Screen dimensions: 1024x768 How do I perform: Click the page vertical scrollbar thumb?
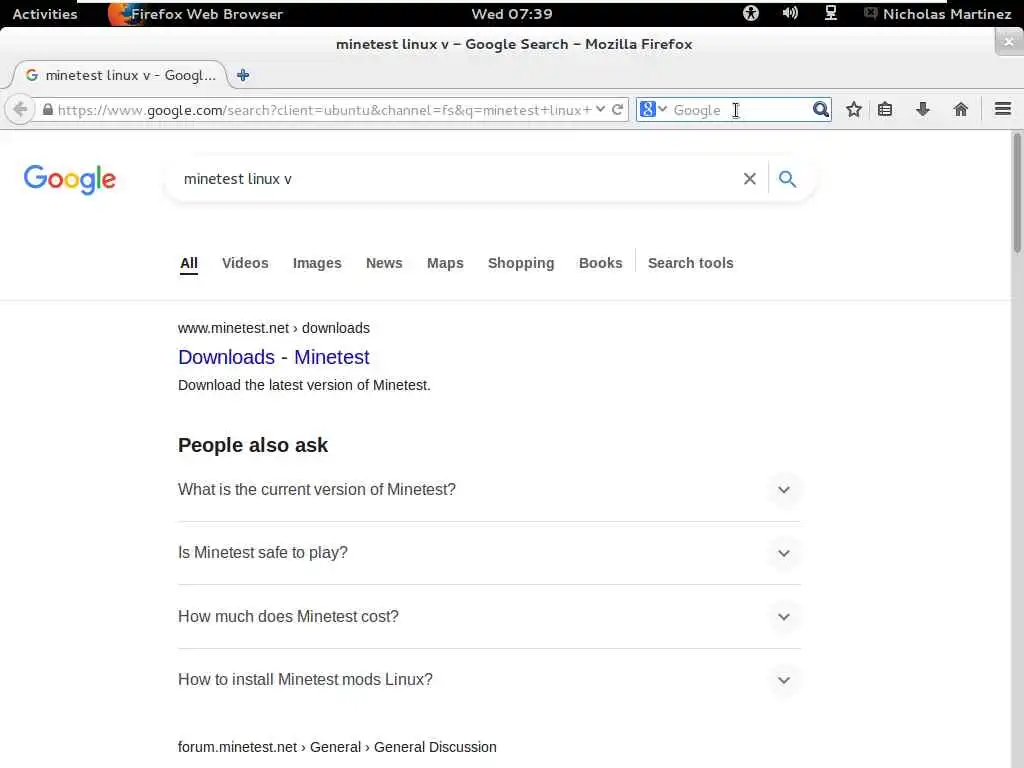[x=1017, y=193]
